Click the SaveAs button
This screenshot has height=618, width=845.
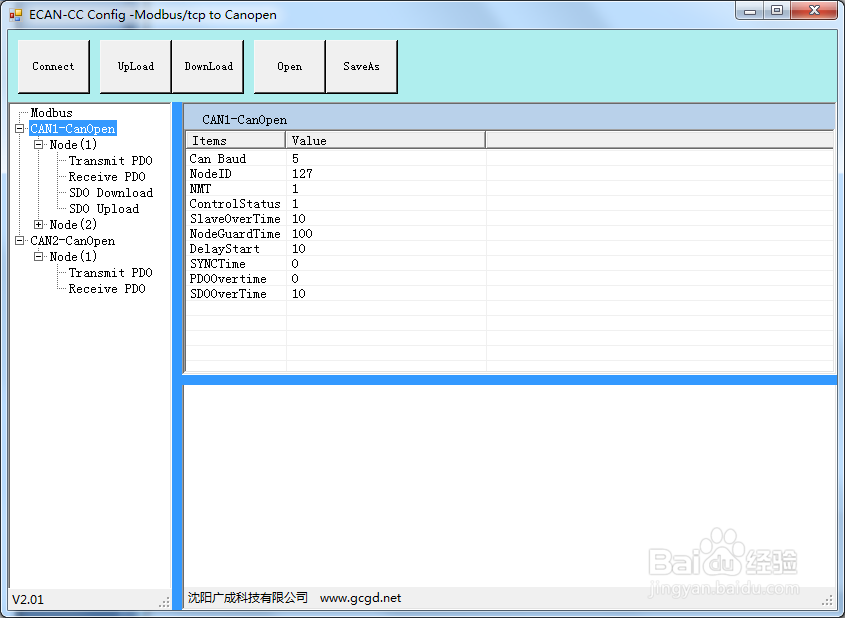coord(362,66)
